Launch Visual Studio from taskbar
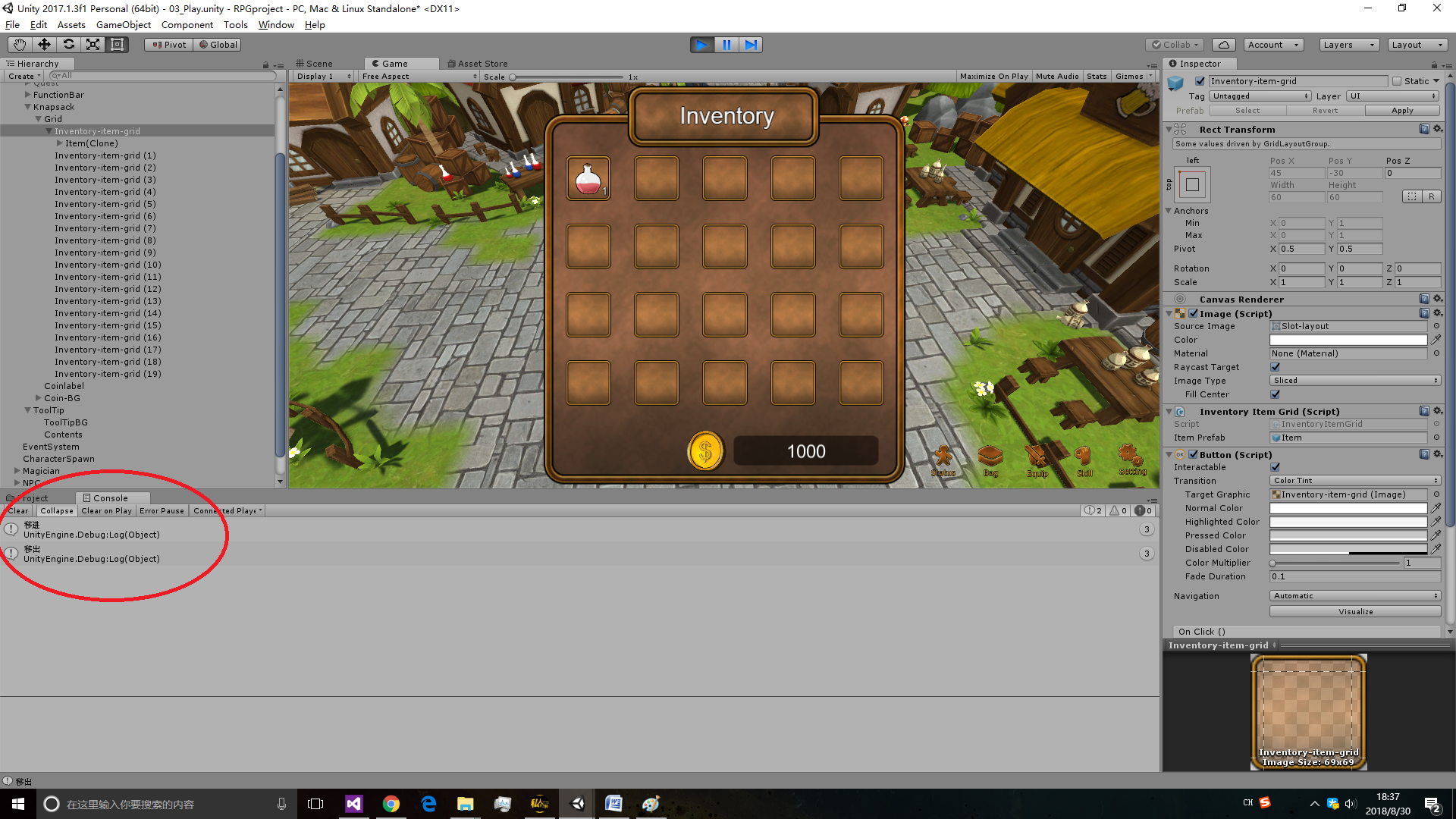The height and width of the screenshot is (819, 1456). coord(354,804)
